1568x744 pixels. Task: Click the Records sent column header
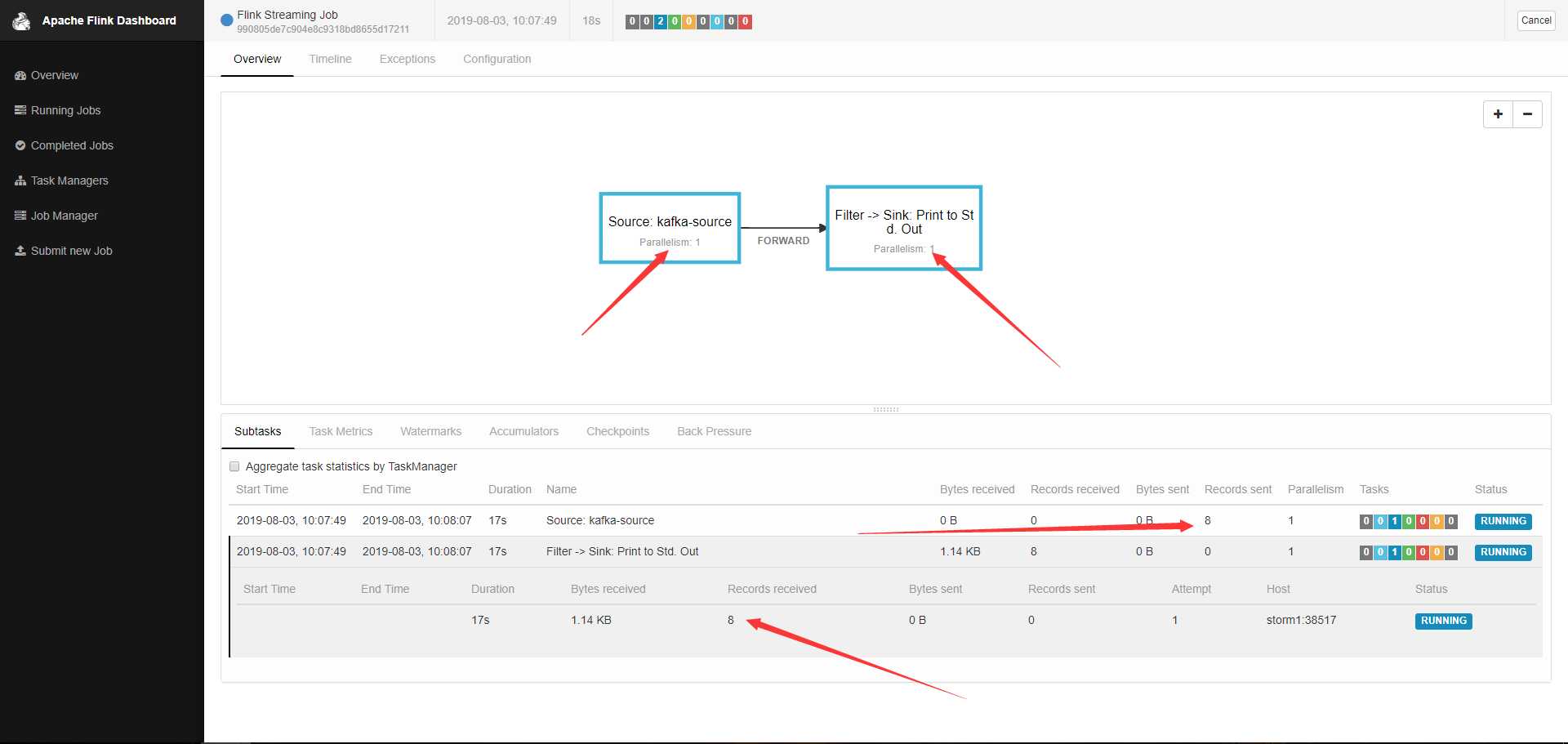(1238, 489)
